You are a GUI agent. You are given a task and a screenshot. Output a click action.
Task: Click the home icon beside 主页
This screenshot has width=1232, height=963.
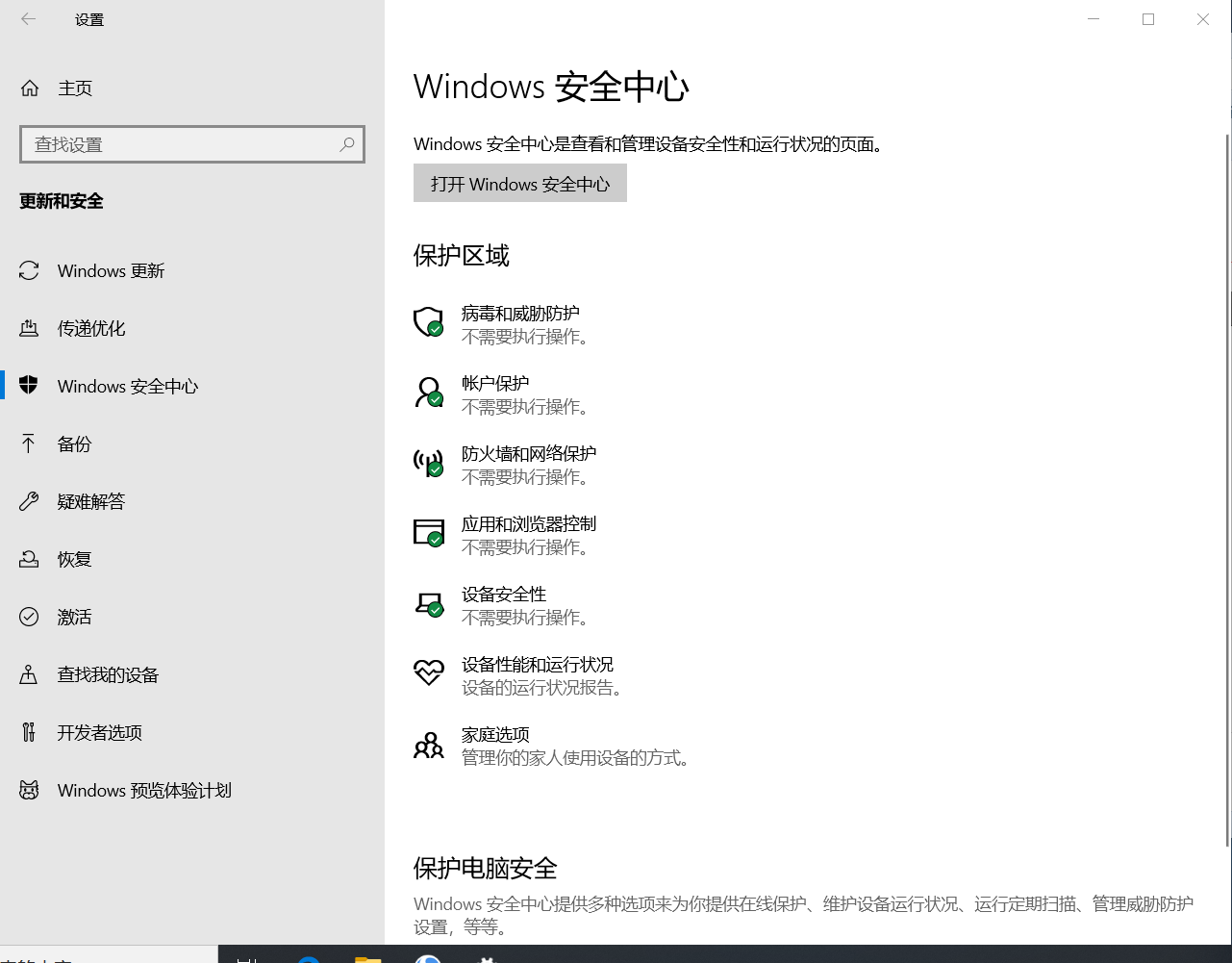30,89
